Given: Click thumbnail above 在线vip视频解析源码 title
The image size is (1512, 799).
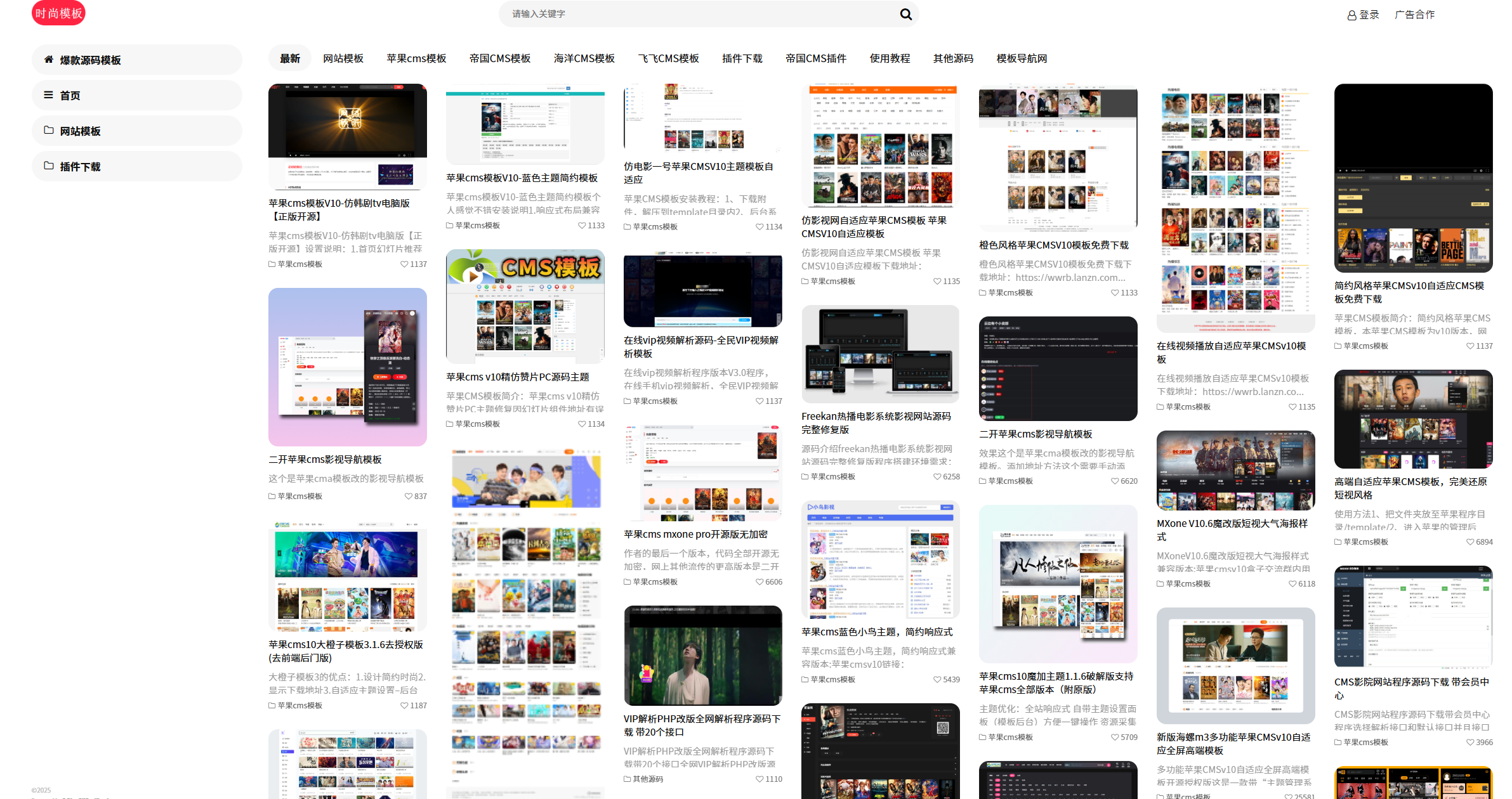Looking at the screenshot, I should click(703, 290).
